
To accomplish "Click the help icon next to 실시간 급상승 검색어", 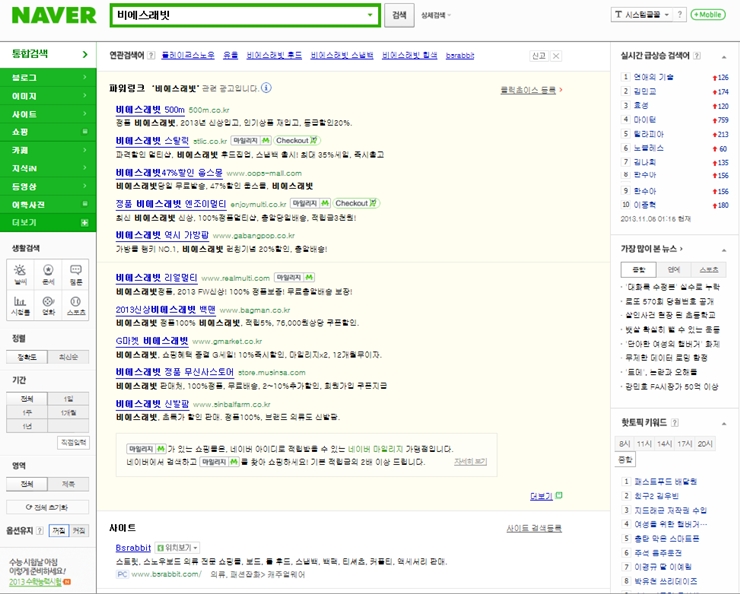I will coord(697,56).
